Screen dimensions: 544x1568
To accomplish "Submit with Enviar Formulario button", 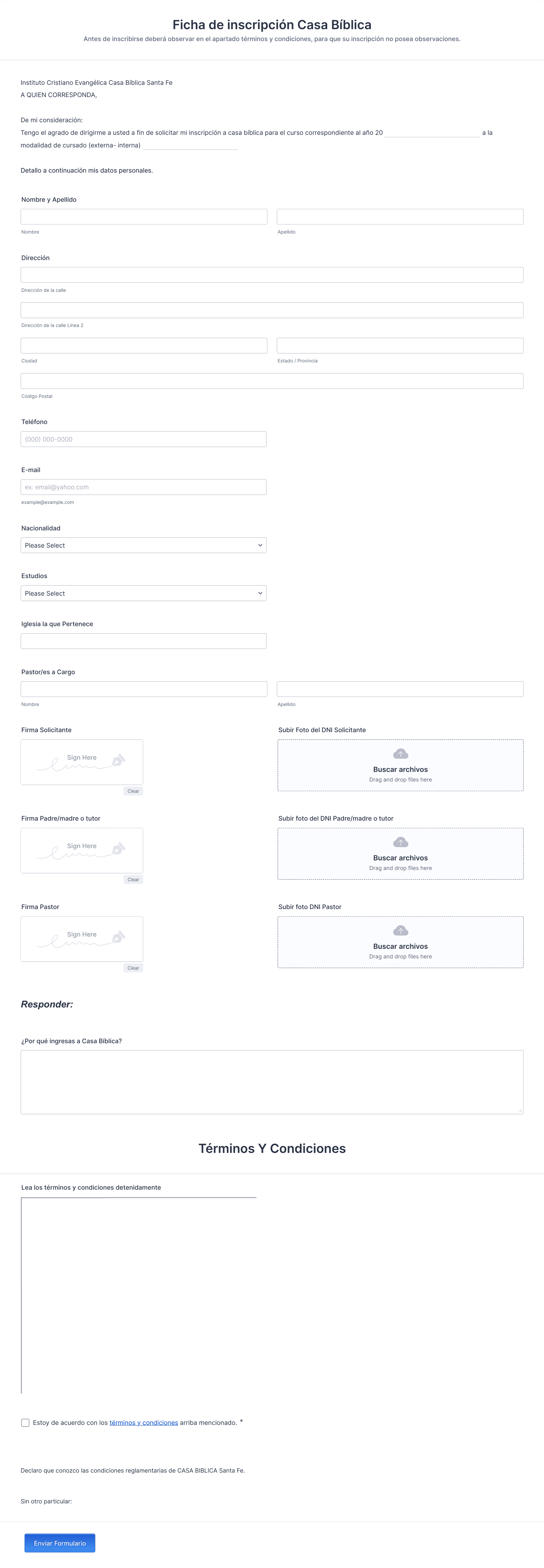I will [x=60, y=1543].
